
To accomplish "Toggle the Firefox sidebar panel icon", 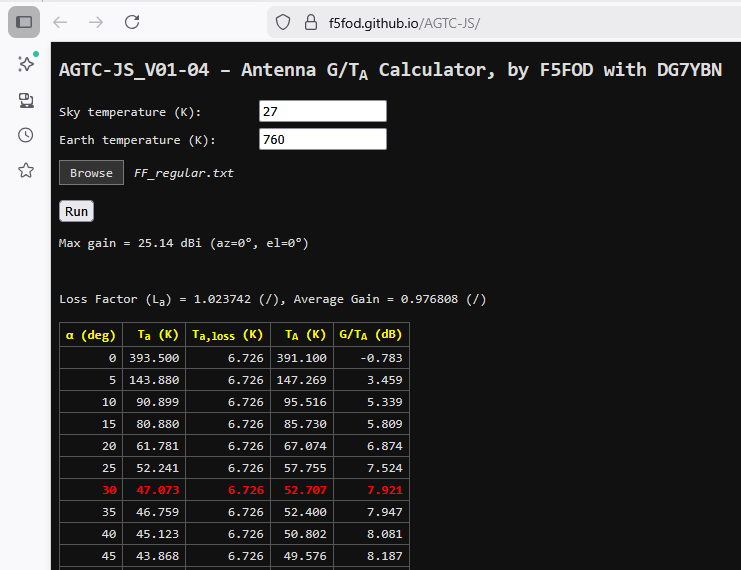I will click(24, 22).
